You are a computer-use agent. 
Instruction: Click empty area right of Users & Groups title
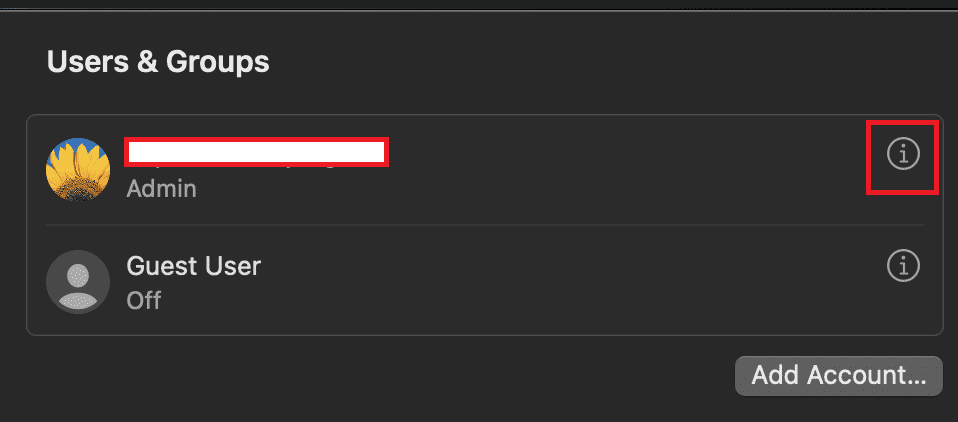[600, 62]
